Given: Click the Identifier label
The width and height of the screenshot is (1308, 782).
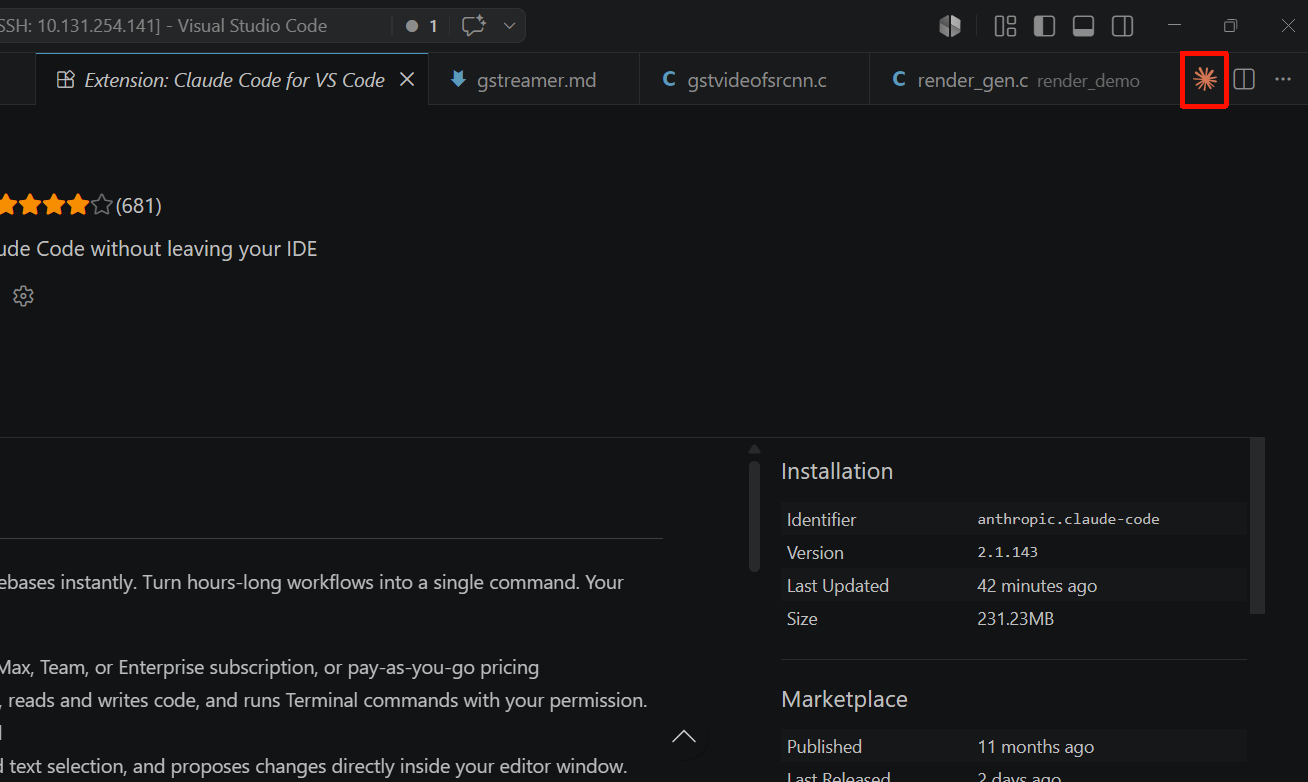Looking at the screenshot, I should coord(822,519).
